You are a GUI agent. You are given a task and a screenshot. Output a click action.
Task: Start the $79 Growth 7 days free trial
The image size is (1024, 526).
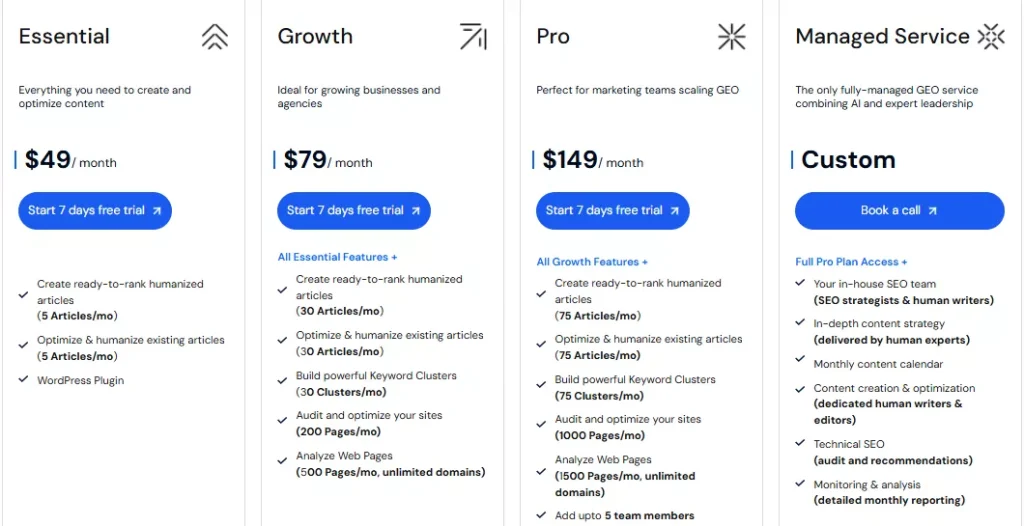(354, 211)
